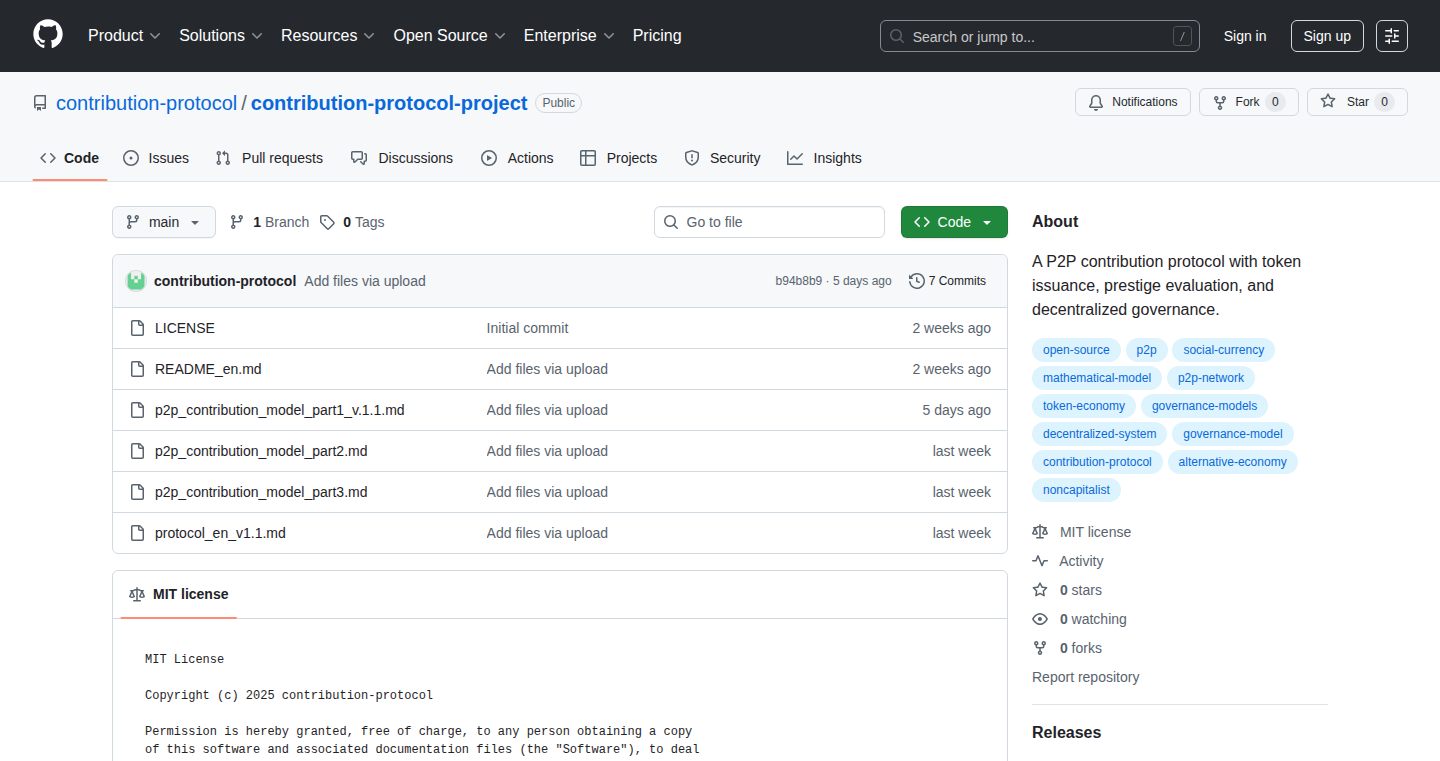Viewport: 1440px width, 761px height.
Task: Click the Report repository link
Action: pyautogui.click(x=1086, y=677)
